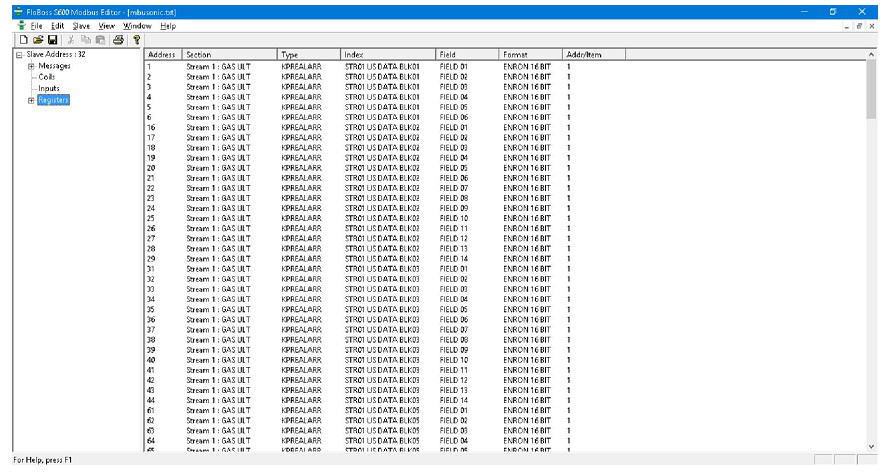Screen dimensions: 886x472
Task: Select the row with address 61
Action: coord(505,410)
